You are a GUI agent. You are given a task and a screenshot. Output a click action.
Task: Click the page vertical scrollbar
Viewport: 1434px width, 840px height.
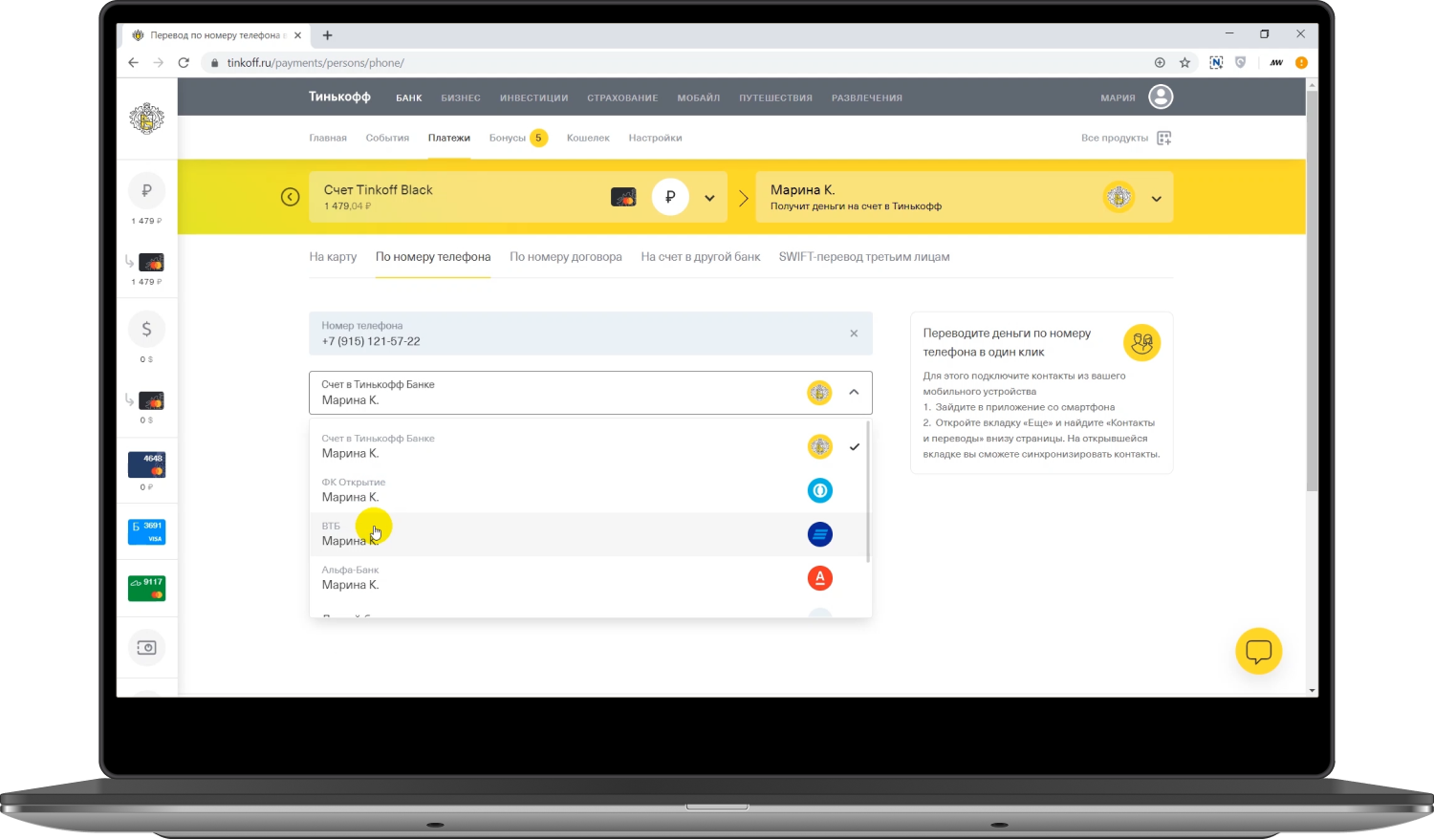[x=1312, y=291]
